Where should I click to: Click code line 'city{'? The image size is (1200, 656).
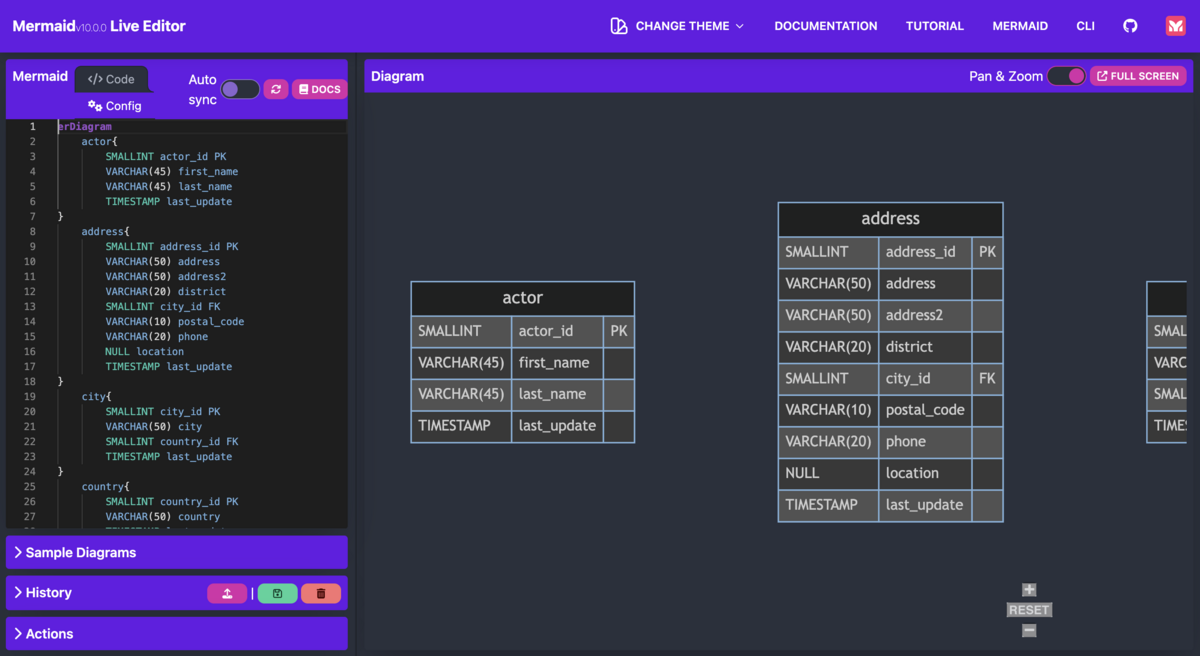click(x=97, y=397)
